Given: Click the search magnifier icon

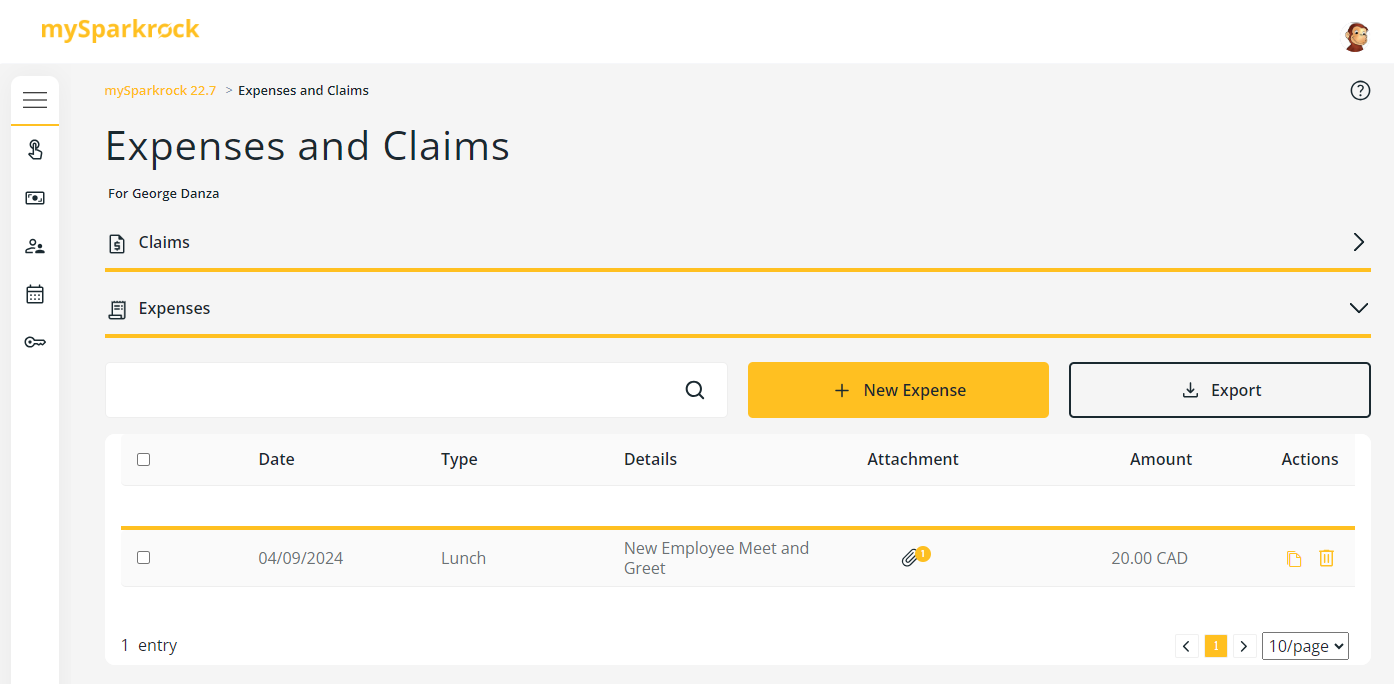Looking at the screenshot, I should (x=695, y=390).
